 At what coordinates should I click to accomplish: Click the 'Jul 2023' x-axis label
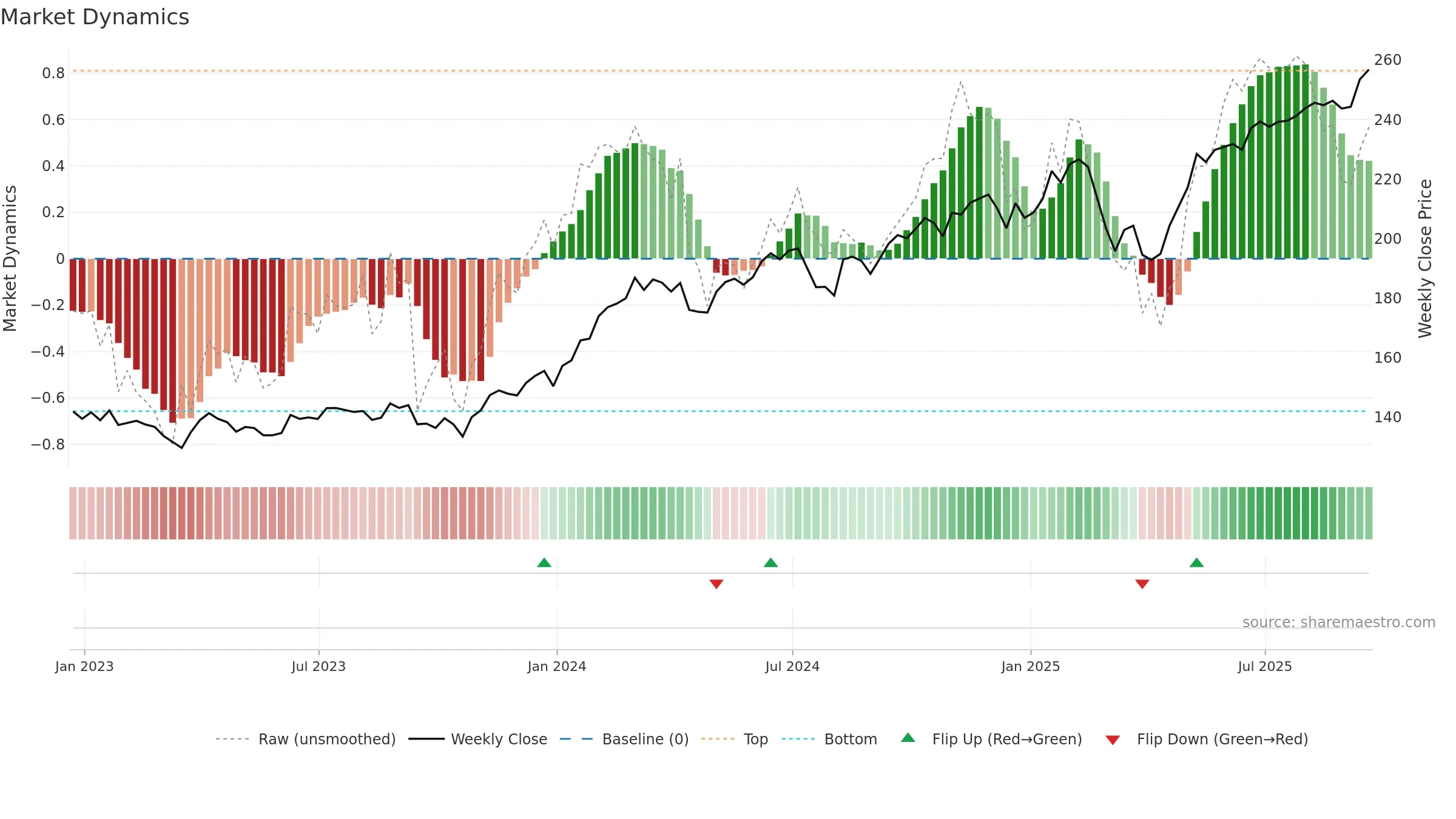[318, 666]
